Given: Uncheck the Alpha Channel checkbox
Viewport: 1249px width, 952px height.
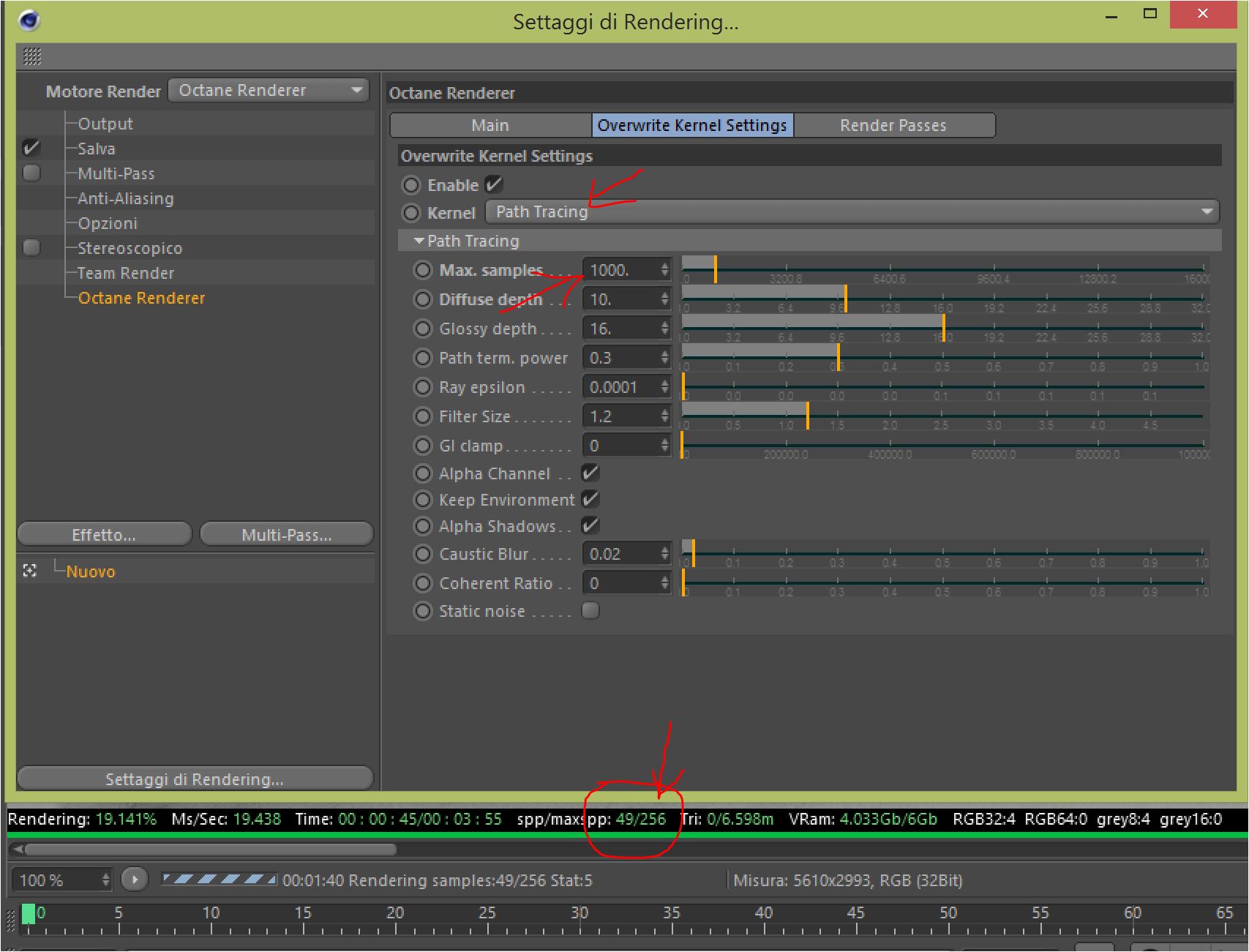Looking at the screenshot, I should pyautogui.click(x=590, y=473).
